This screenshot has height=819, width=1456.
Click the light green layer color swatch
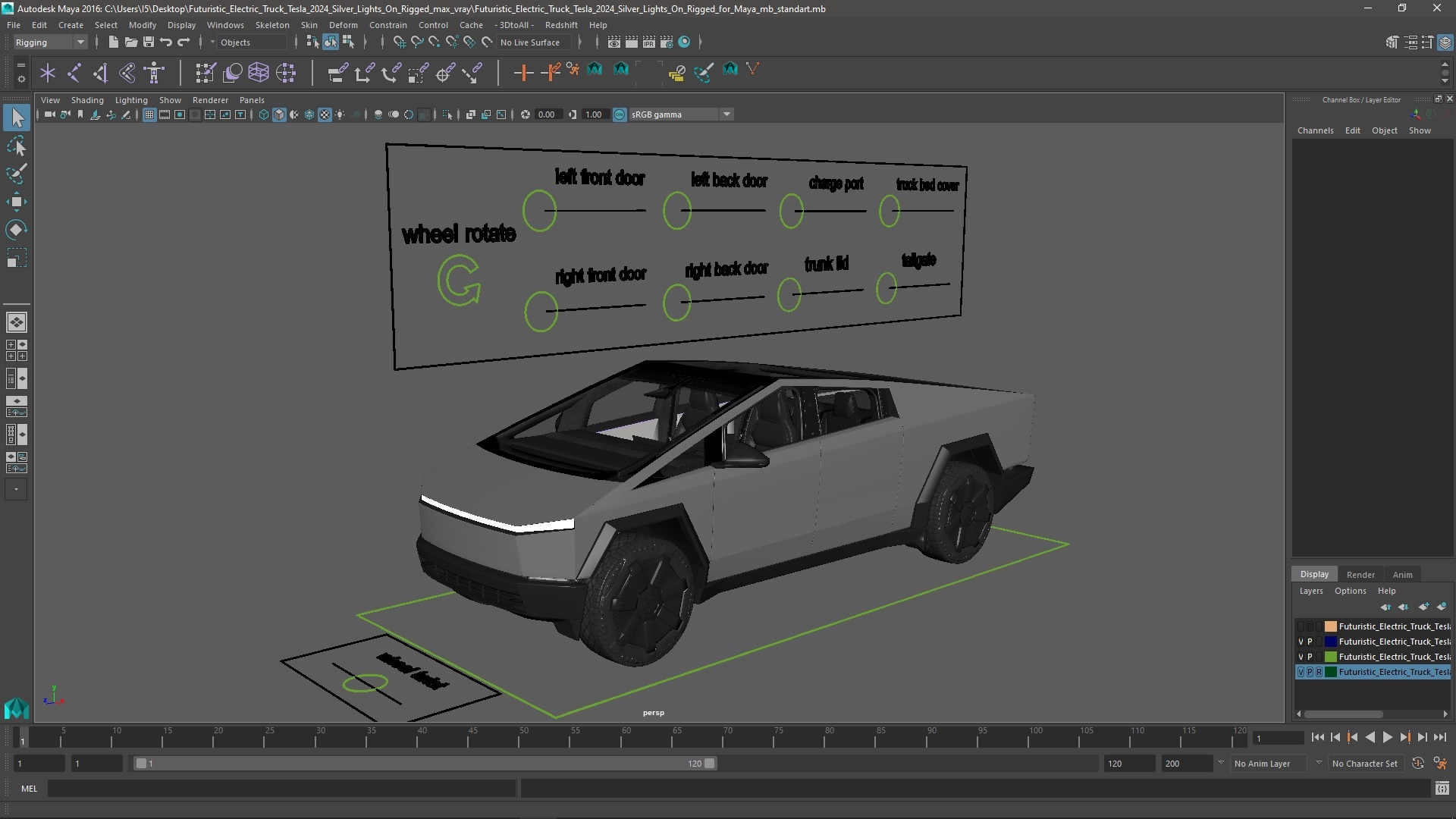click(1330, 657)
